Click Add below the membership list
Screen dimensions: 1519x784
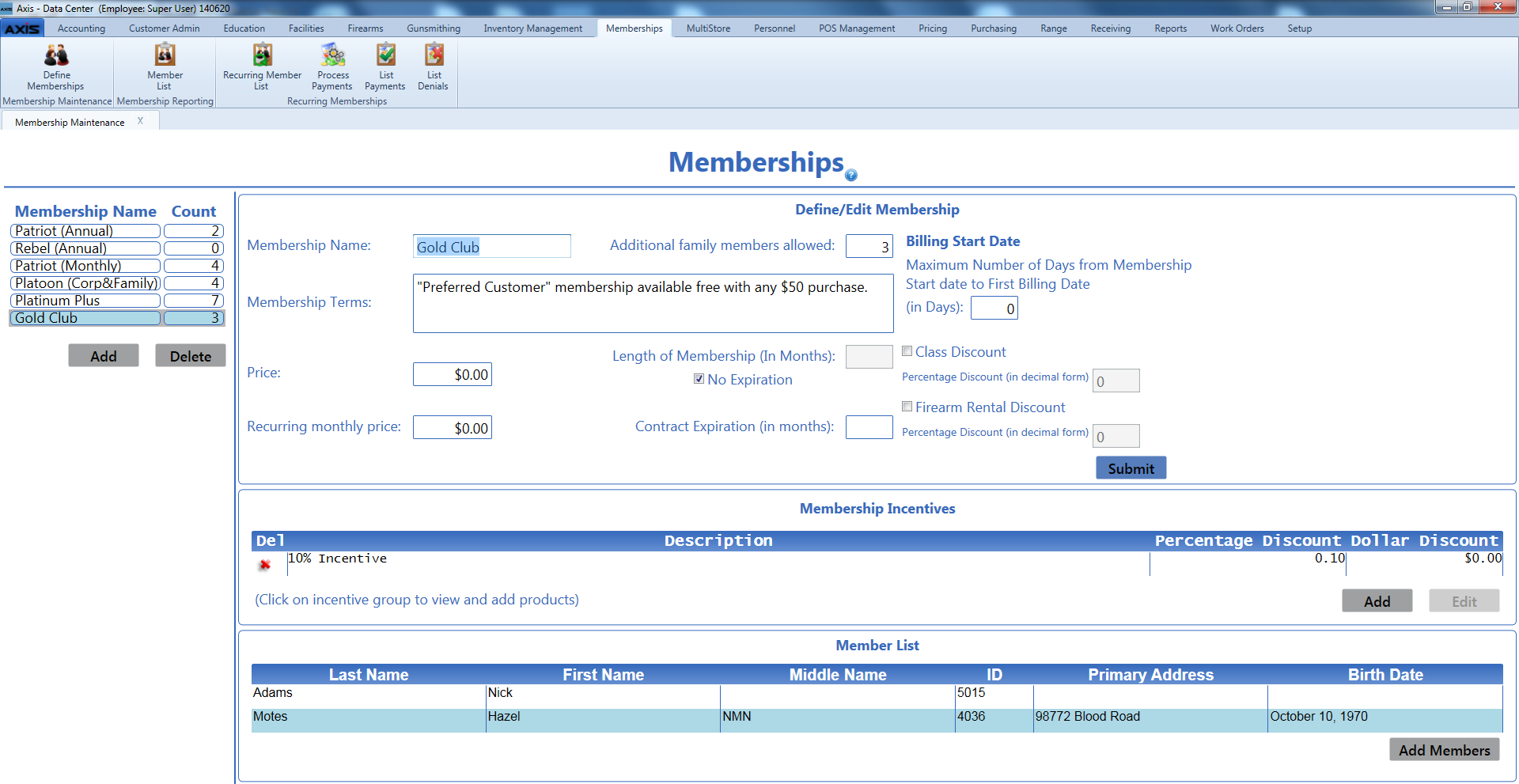pos(104,356)
